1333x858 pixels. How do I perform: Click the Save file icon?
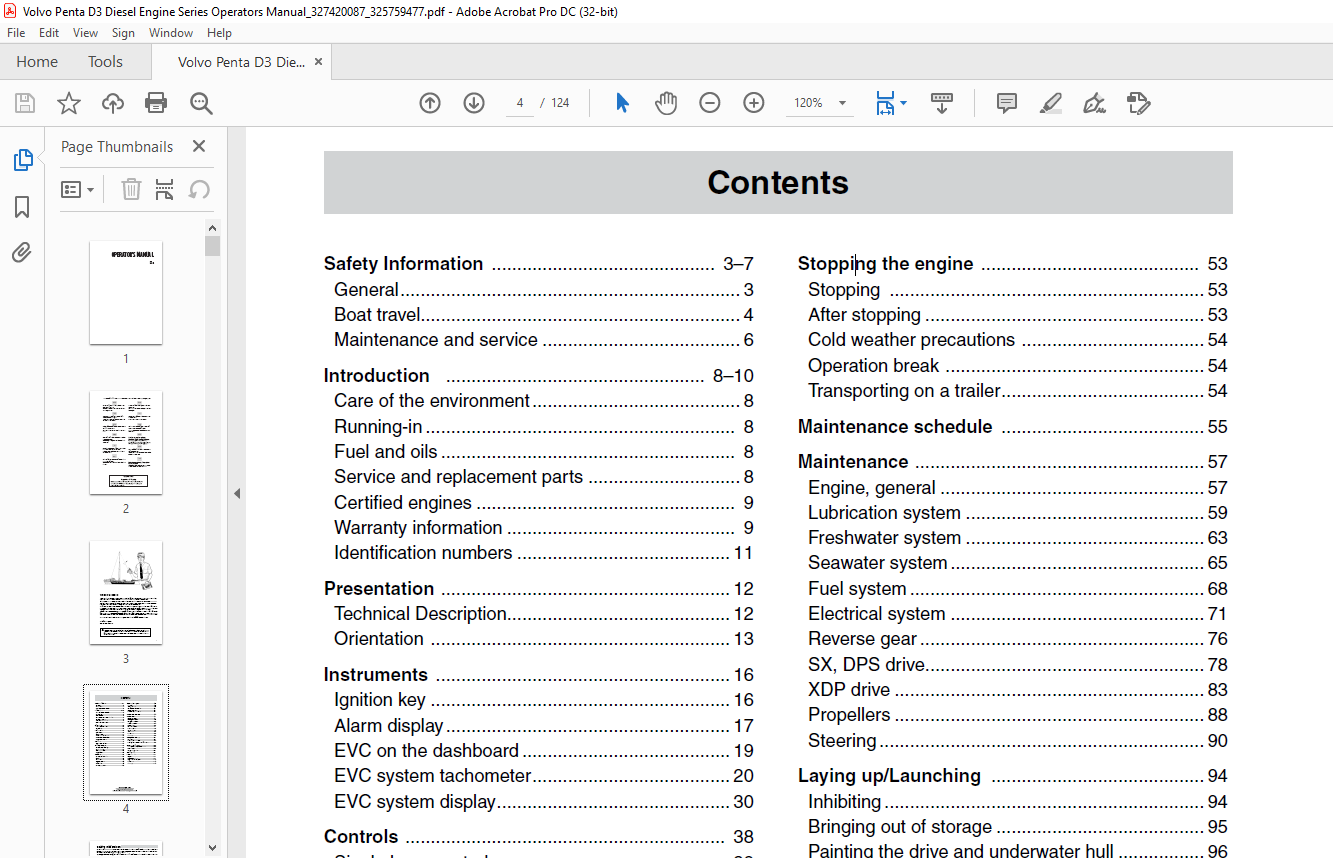(x=25, y=103)
